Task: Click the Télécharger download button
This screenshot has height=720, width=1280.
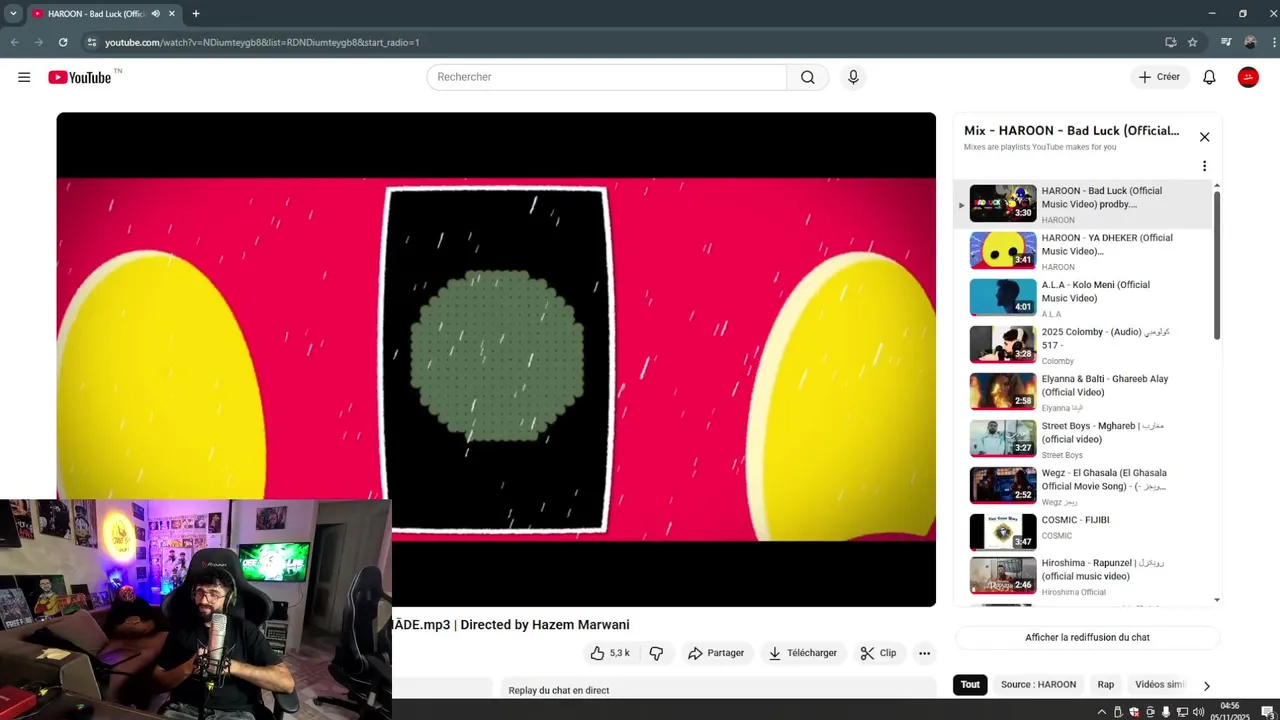Action: click(x=802, y=653)
